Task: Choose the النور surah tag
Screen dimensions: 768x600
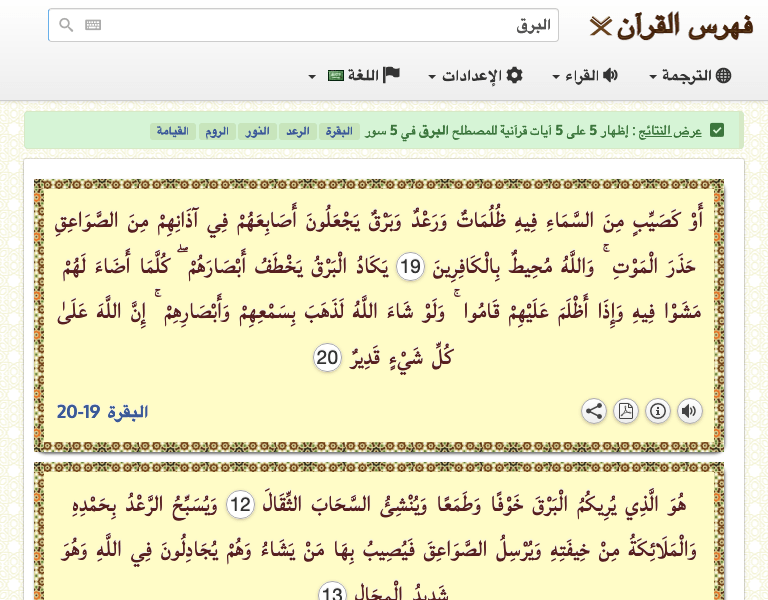Action: coord(257,131)
